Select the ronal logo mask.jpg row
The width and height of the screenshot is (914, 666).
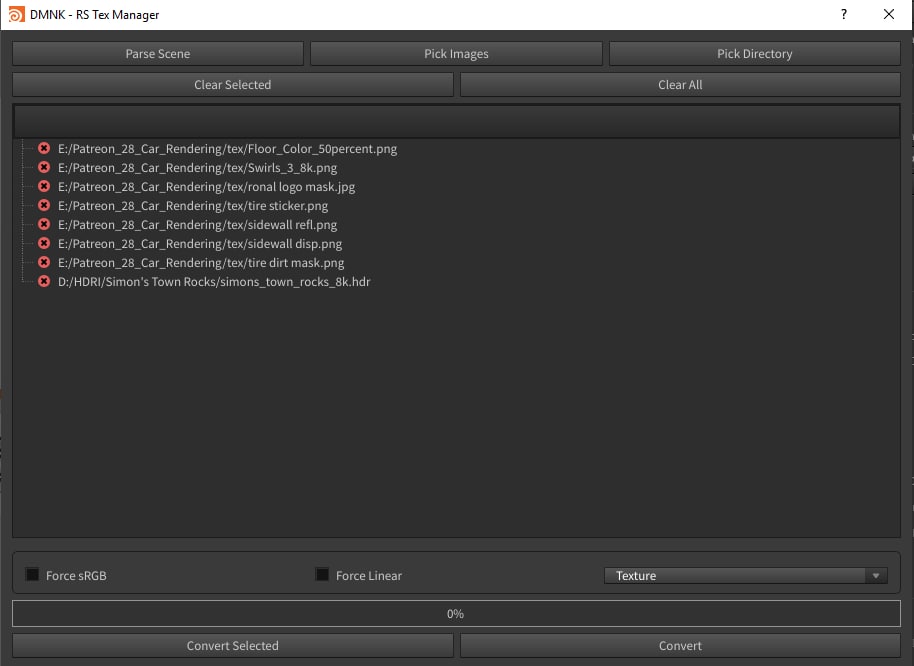(206, 187)
